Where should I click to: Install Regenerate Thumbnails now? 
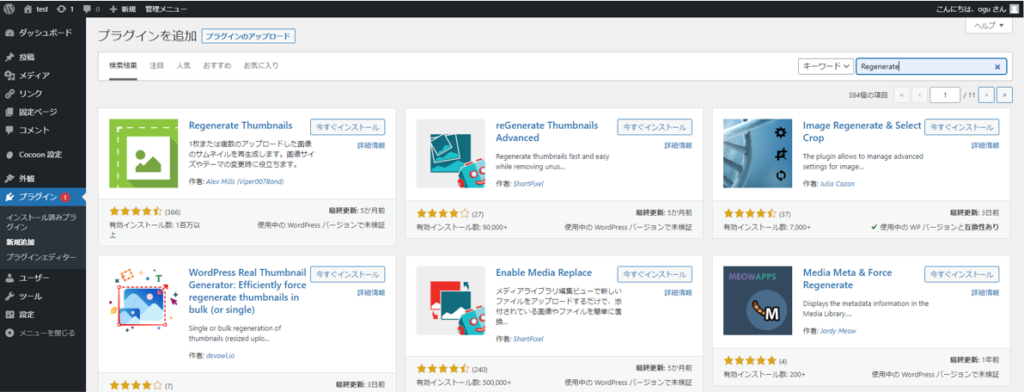[347, 127]
